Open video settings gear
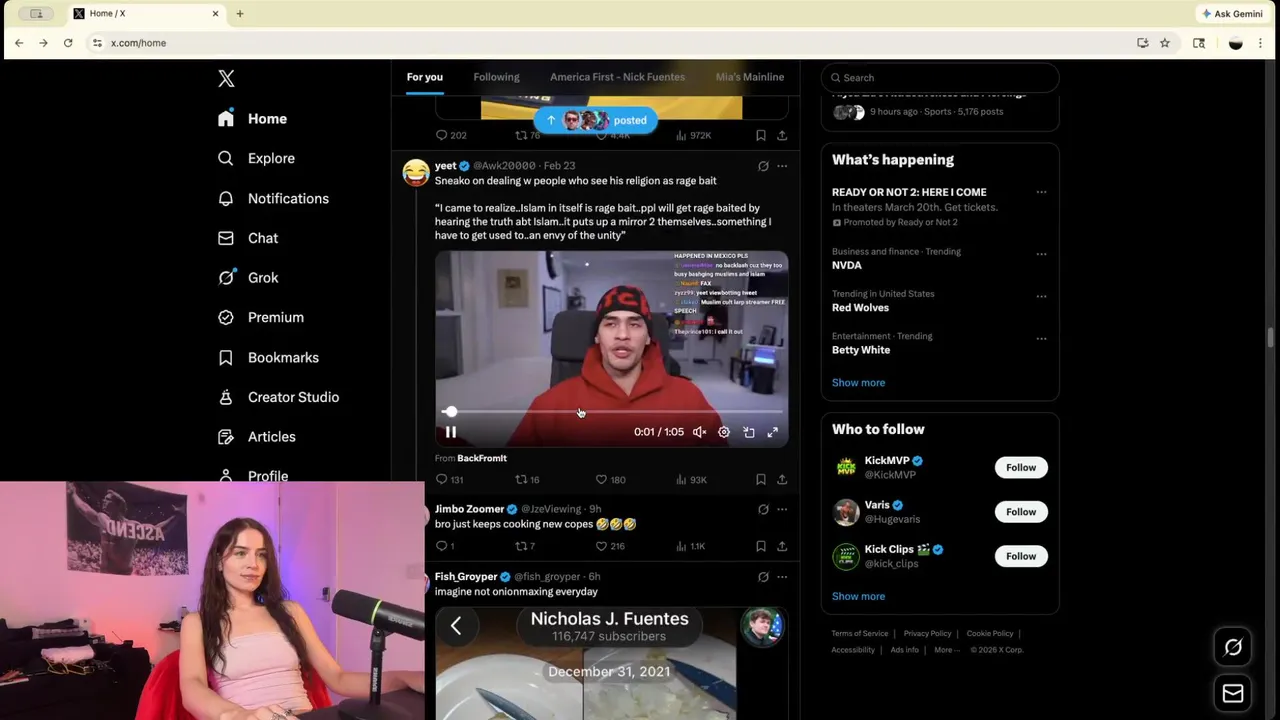 pos(724,432)
